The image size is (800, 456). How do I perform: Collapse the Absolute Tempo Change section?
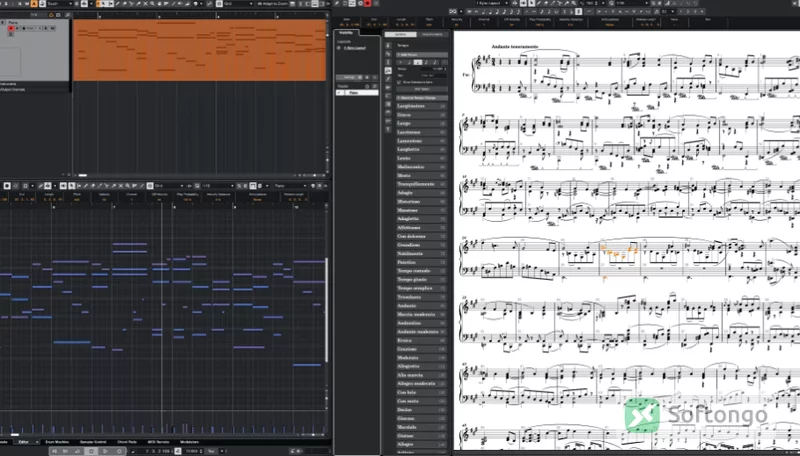pyautogui.click(x=422, y=98)
